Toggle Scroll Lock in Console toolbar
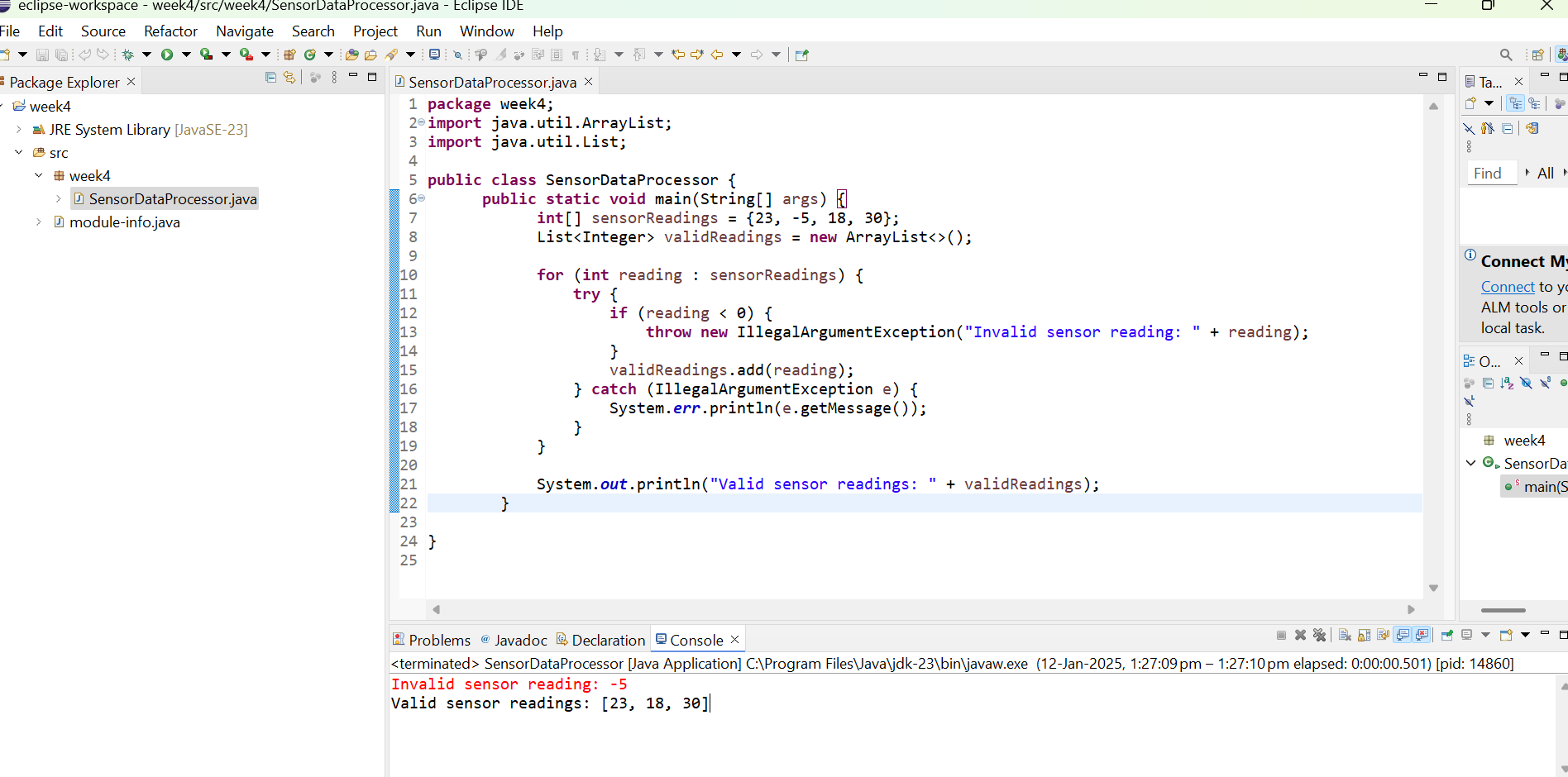Viewport: 1568px width, 777px height. (1364, 635)
